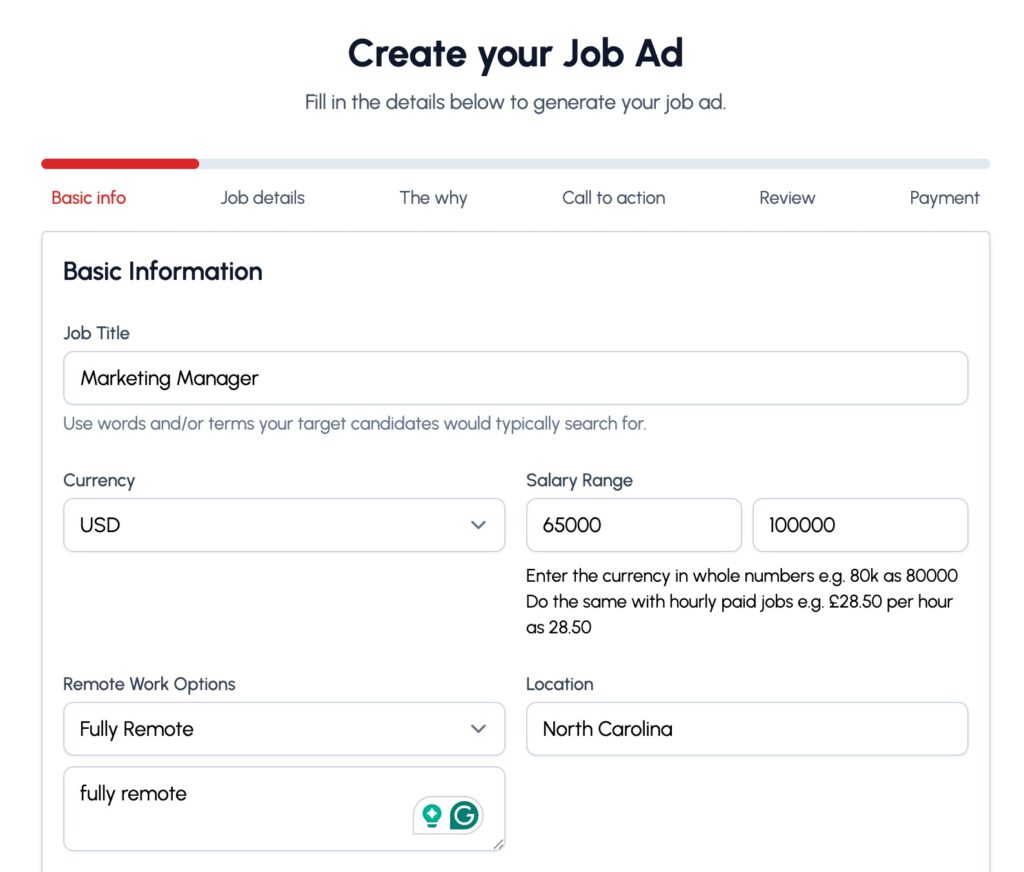Select the Payment step
Image resolution: width=1024 pixels, height=872 pixels.
(x=944, y=198)
